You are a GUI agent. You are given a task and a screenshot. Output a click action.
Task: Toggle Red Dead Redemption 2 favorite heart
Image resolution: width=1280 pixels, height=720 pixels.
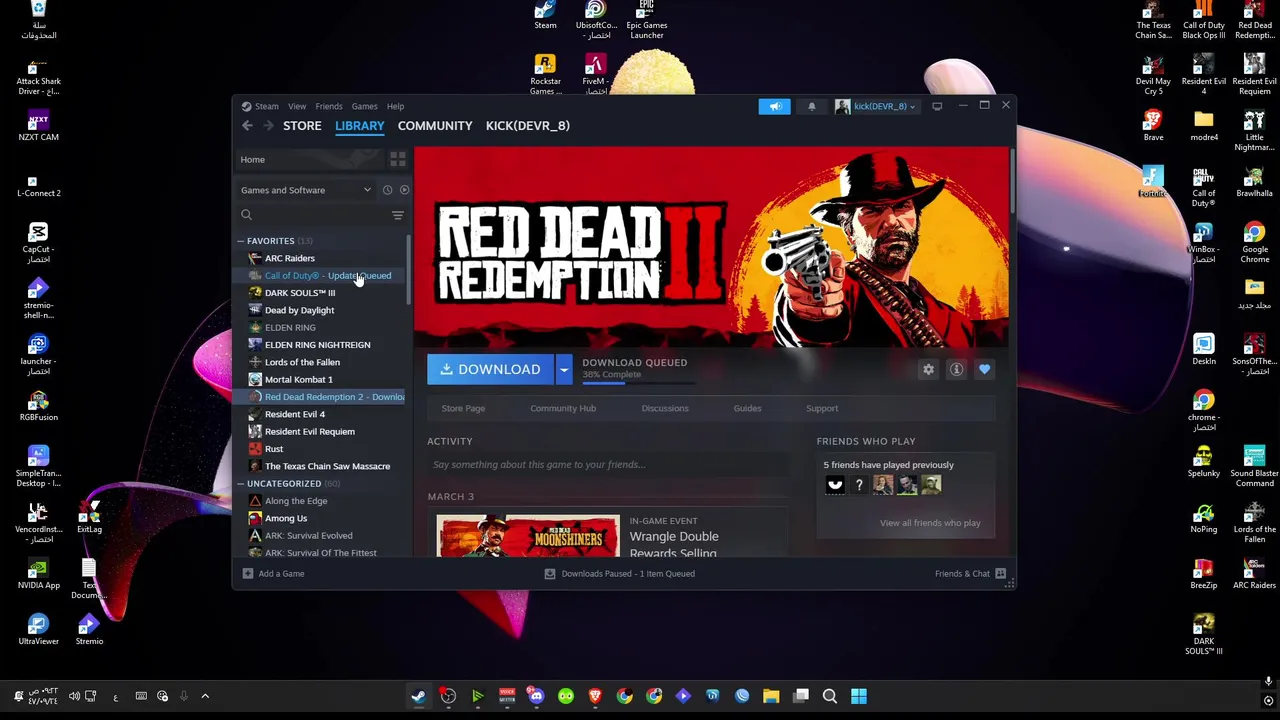click(984, 370)
